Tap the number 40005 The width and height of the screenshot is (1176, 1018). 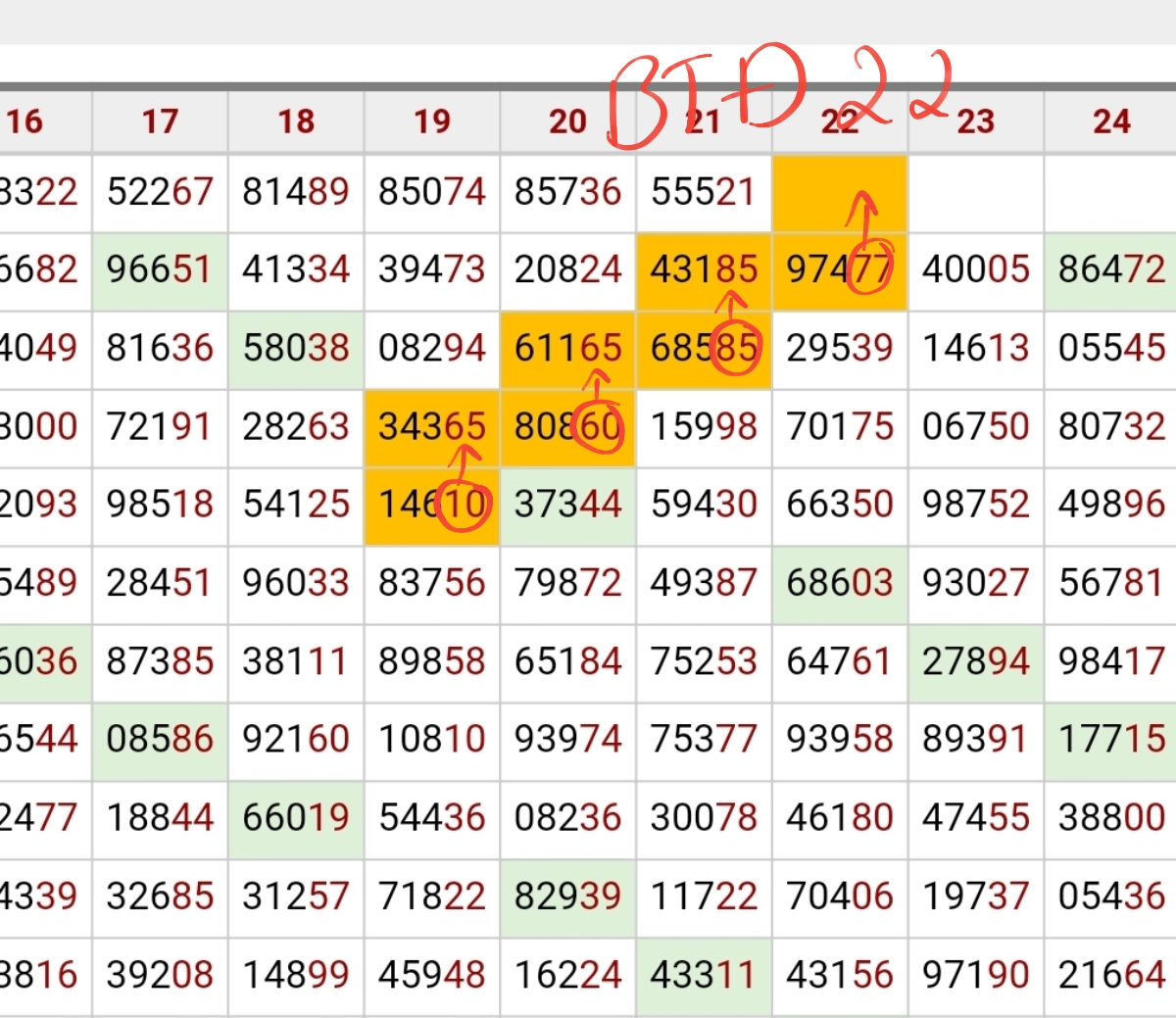coord(976,269)
